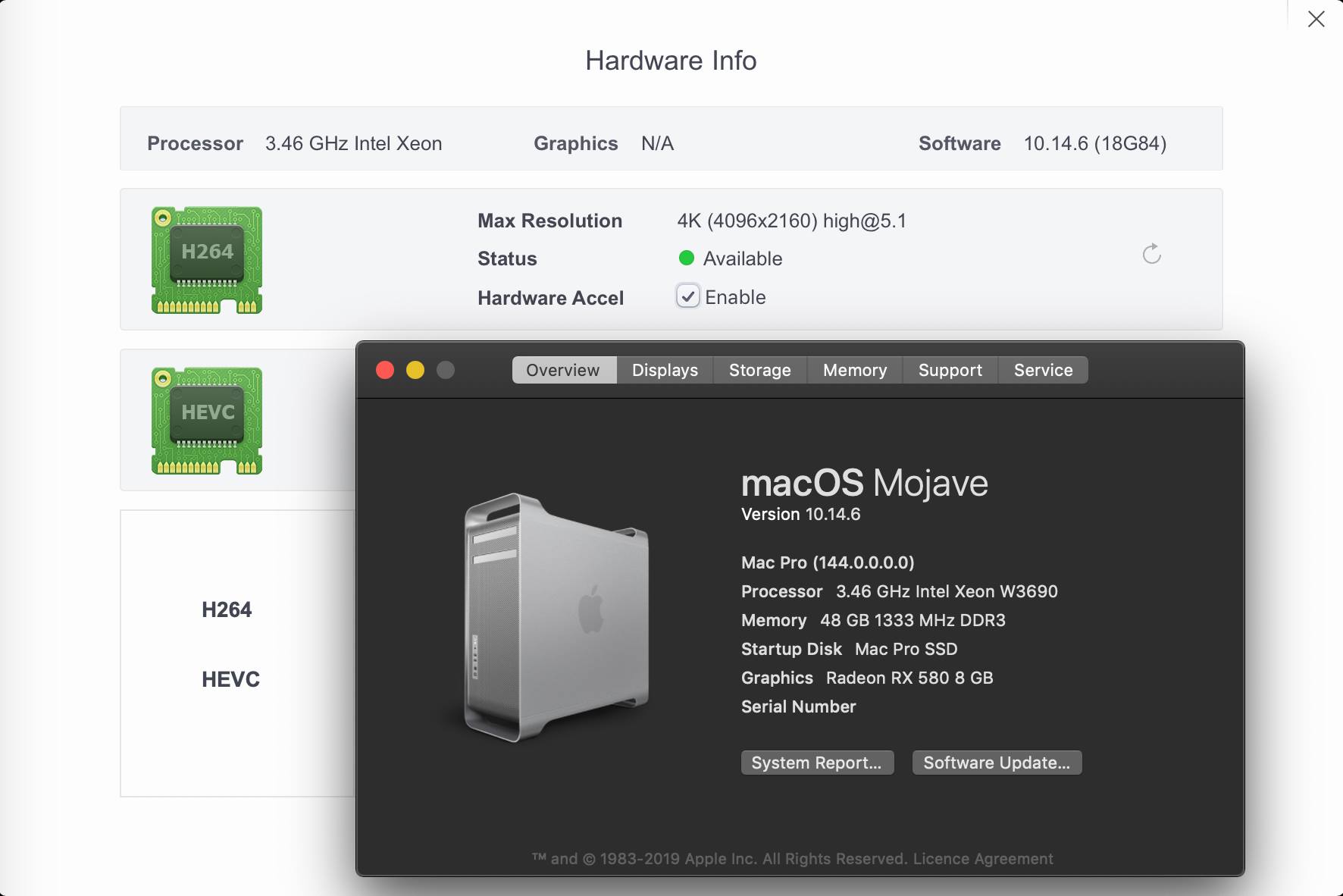Click the Max Resolution label
The width and height of the screenshot is (1343, 896).
point(550,221)
